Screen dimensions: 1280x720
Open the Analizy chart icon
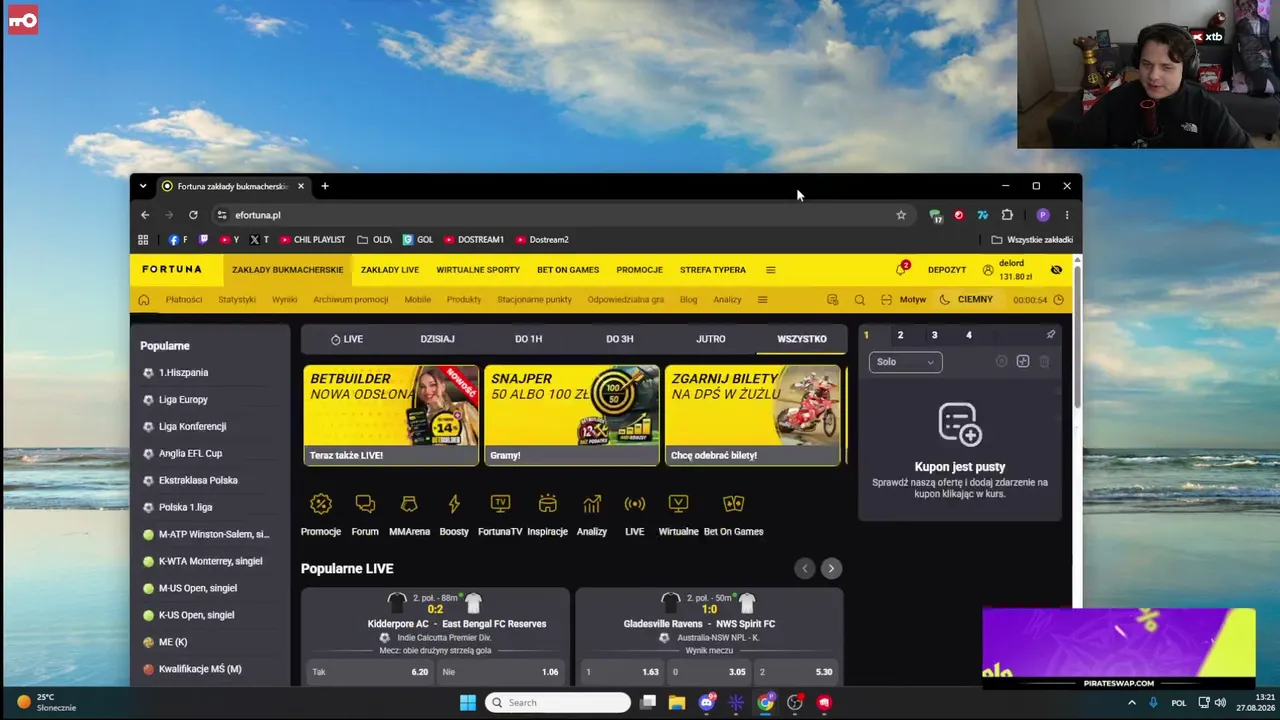click(x=592, y=504)
